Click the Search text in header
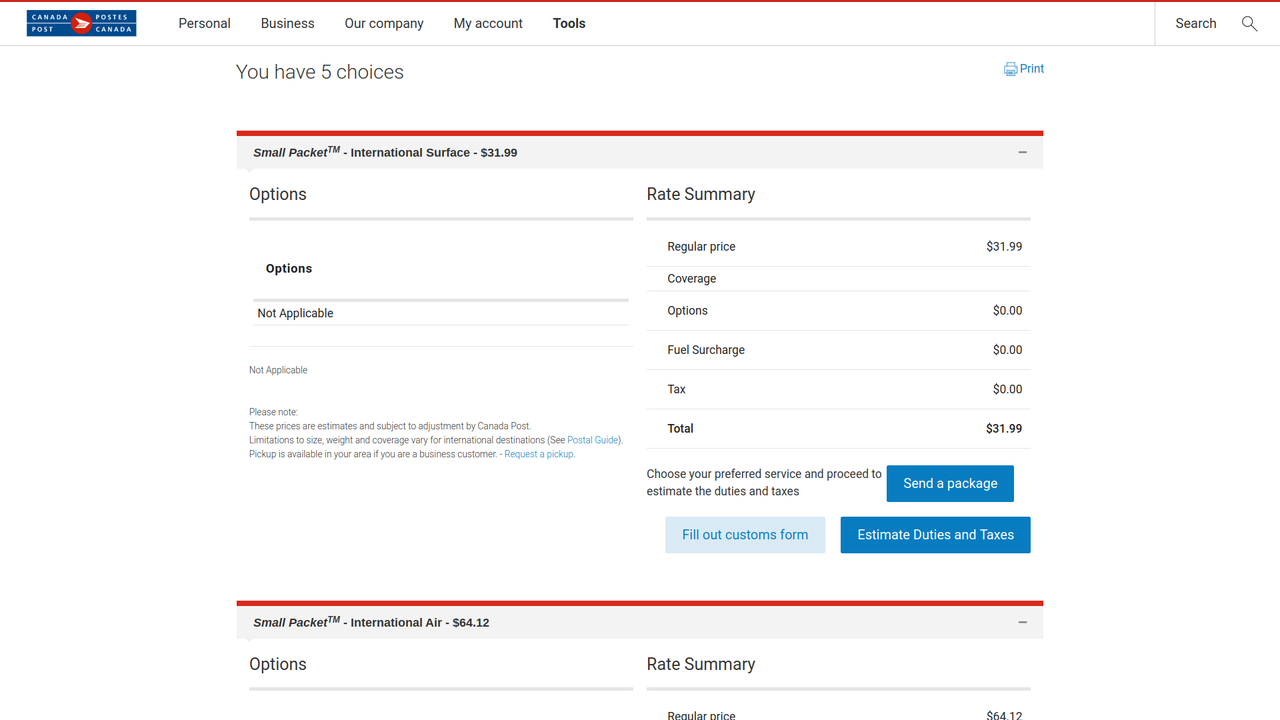Screen dimensions: 1280x720 point(1196,23)
